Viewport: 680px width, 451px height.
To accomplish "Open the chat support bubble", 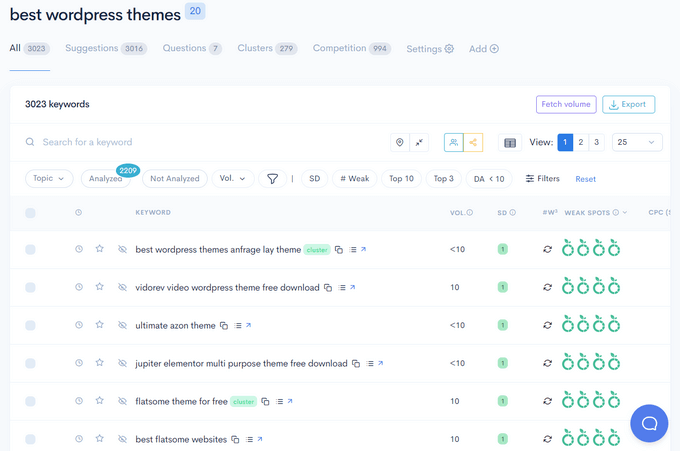I will 649,423.
